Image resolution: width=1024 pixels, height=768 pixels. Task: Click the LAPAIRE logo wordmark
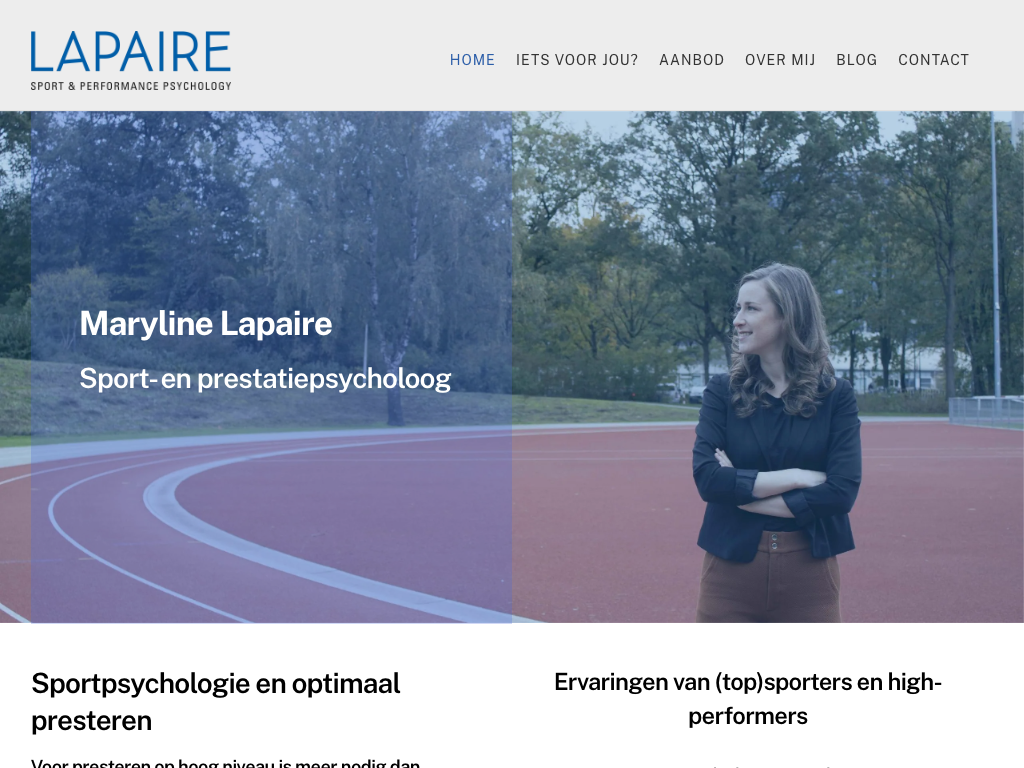tap(131, 51)
